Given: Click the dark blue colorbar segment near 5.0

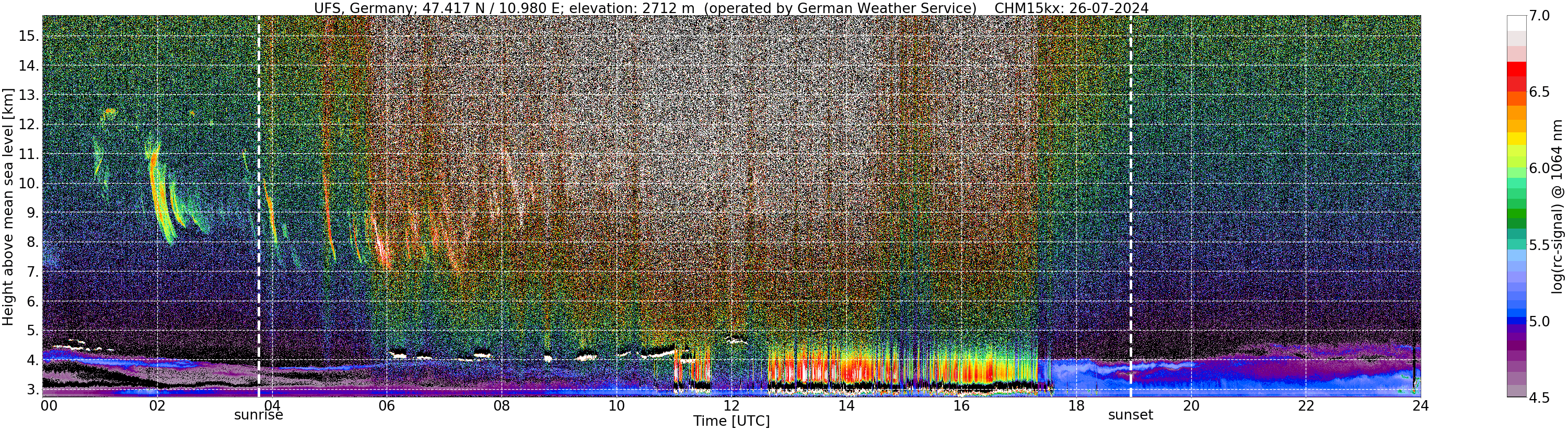Looking at the screenshot, I should coord(1516,321).
